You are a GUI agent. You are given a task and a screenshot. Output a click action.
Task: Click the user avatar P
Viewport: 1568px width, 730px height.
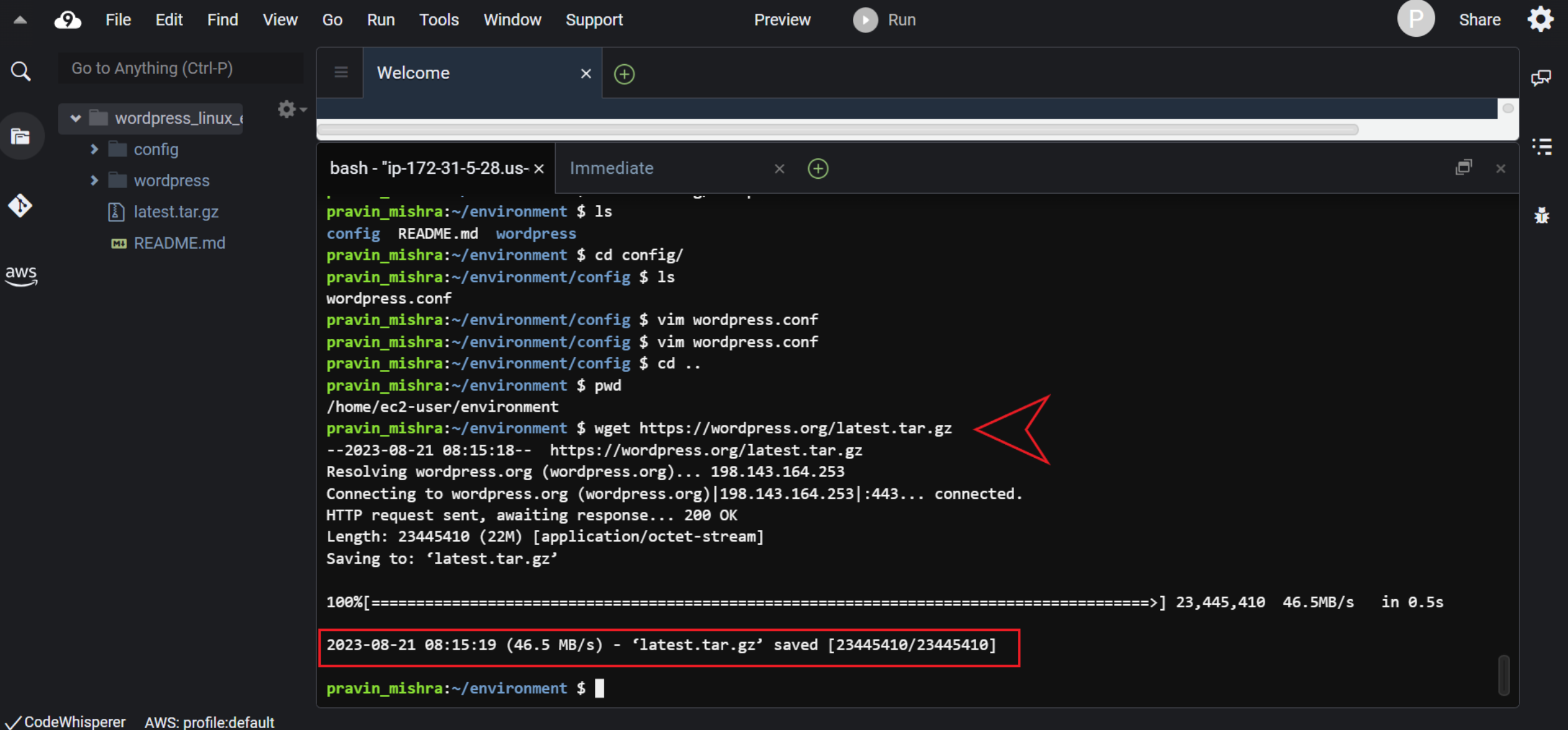1415,19
